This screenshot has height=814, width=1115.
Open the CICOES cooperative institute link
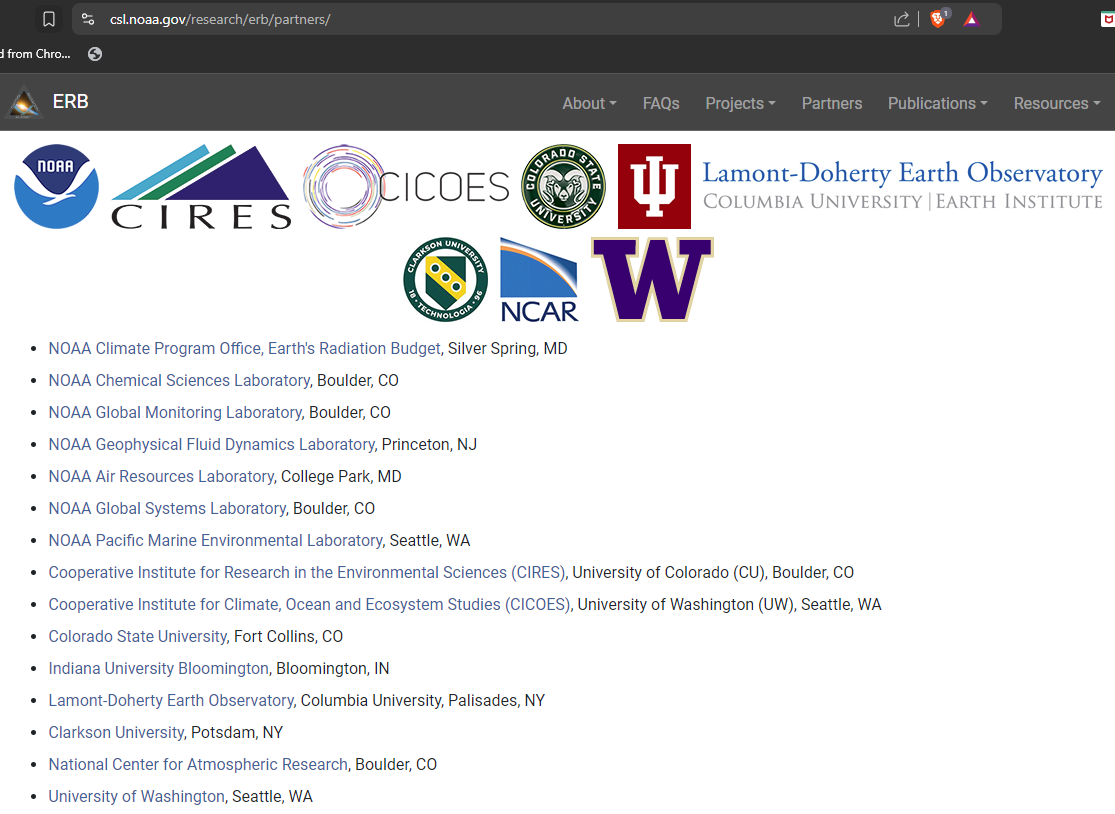tap(309, 604)
